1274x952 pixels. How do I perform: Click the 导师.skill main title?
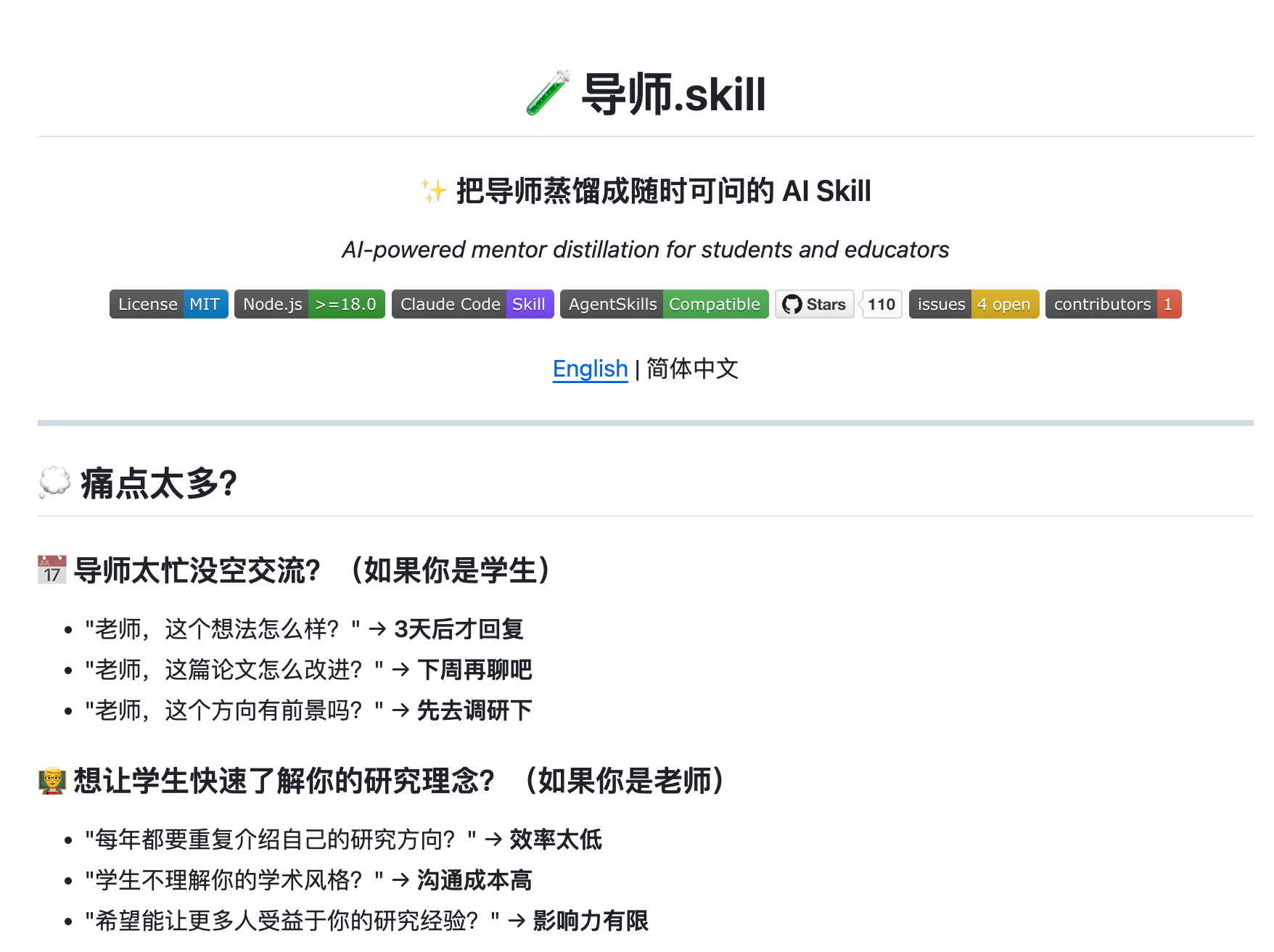point(674,94)
